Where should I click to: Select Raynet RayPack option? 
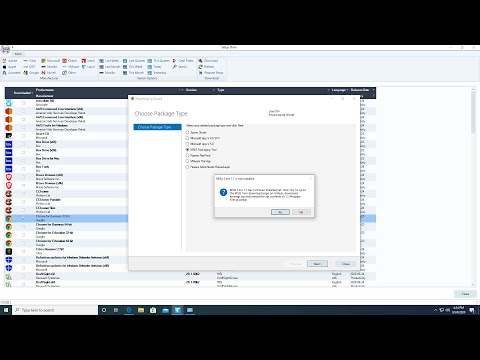(187, 155)
